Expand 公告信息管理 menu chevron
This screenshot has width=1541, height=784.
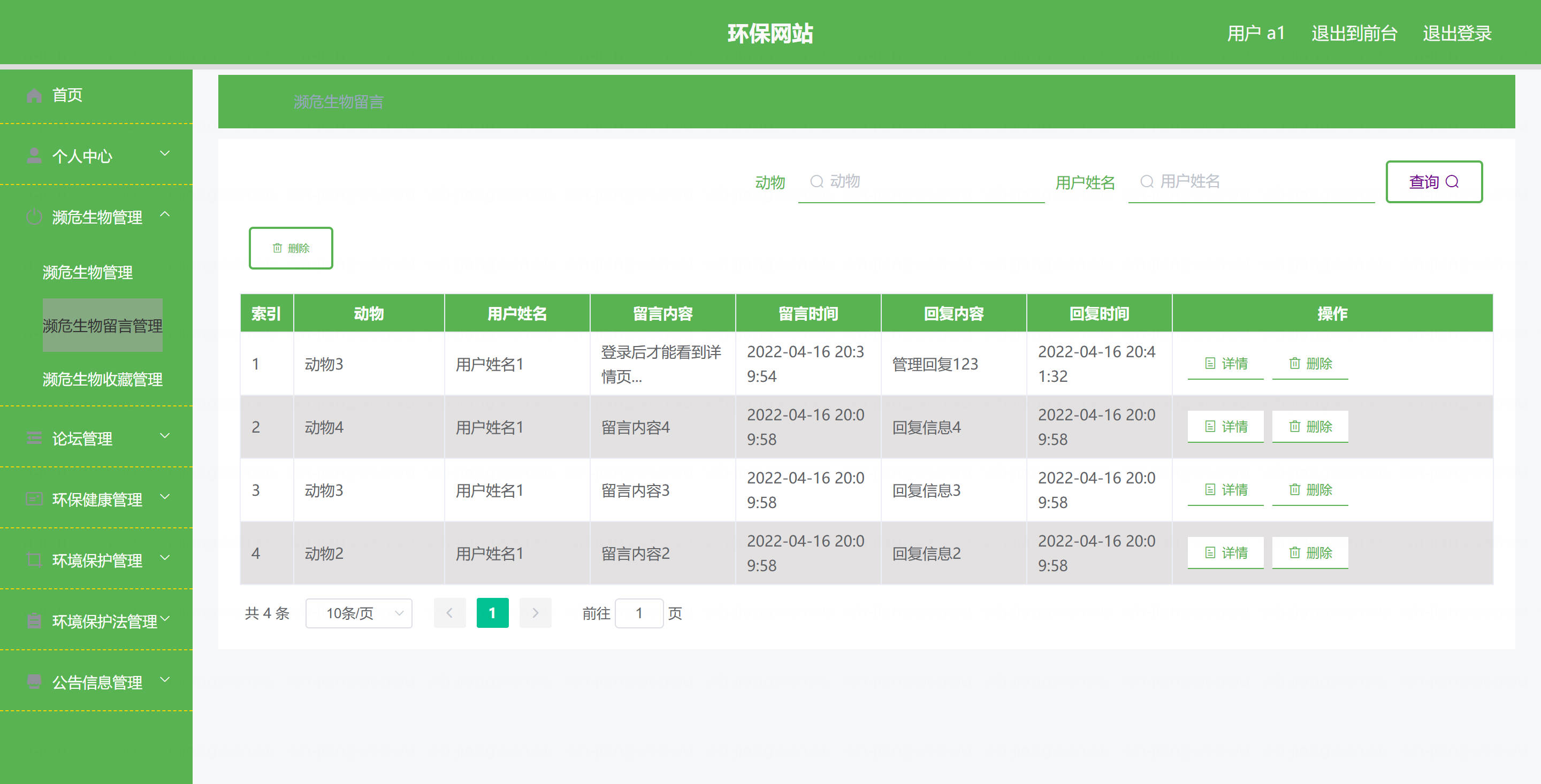(x=165, y=680)
